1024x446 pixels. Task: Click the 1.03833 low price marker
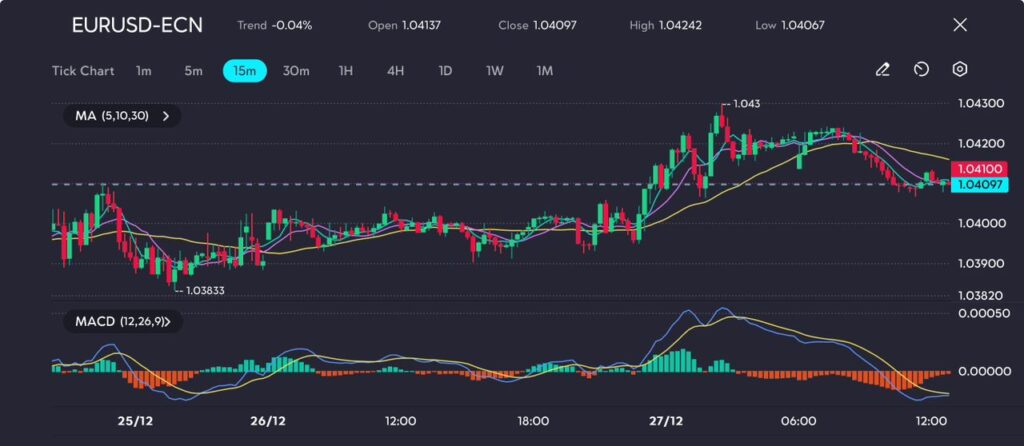[x=203, y=291]
